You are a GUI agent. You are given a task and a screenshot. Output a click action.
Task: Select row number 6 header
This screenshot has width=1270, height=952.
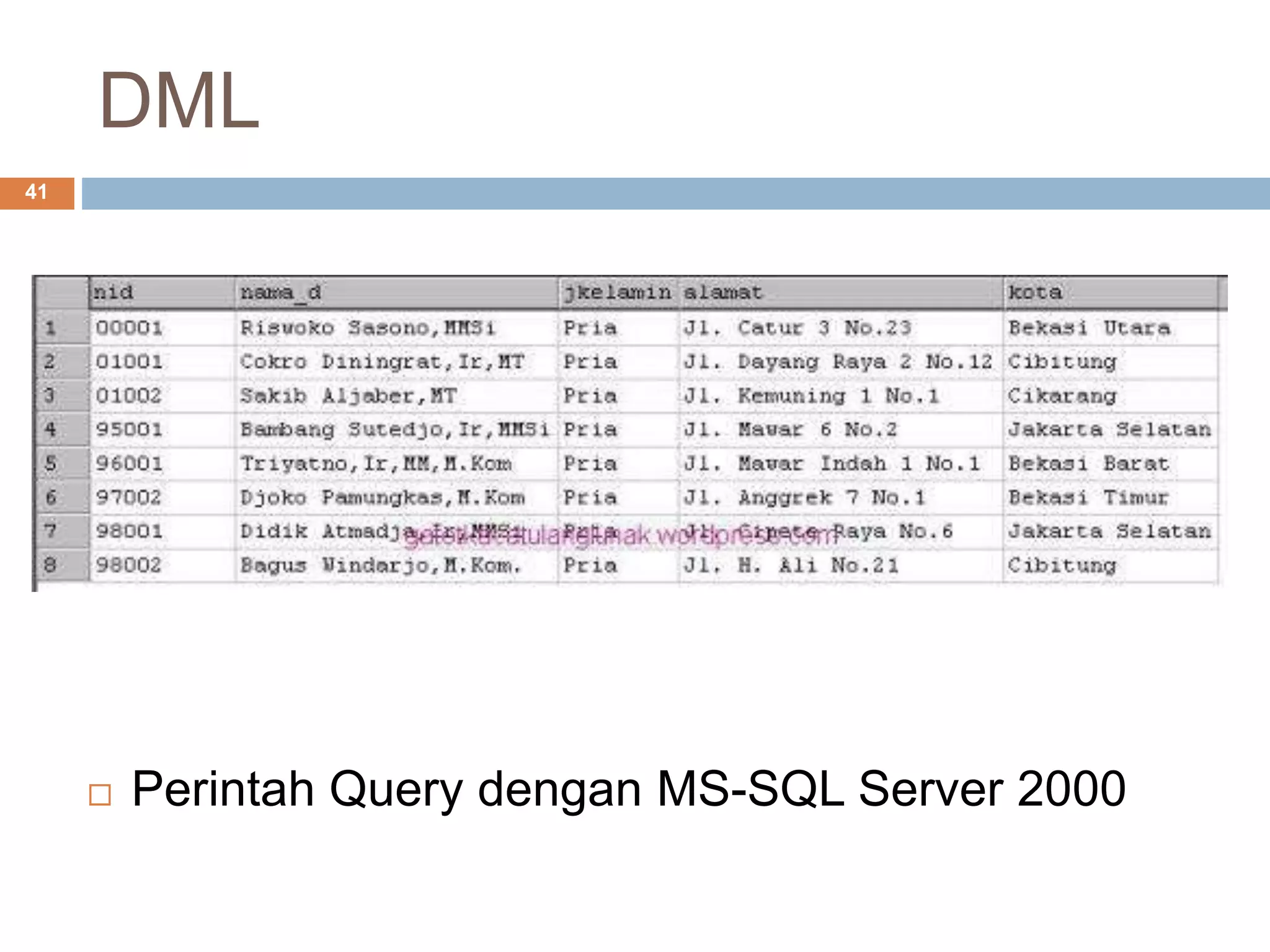[x=62, y=498]
